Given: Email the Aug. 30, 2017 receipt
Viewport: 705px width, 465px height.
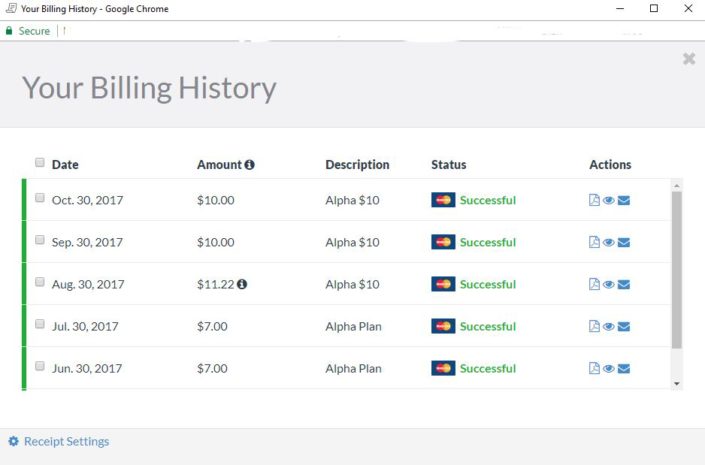Looking at the screenshot, I should (624, 285).
